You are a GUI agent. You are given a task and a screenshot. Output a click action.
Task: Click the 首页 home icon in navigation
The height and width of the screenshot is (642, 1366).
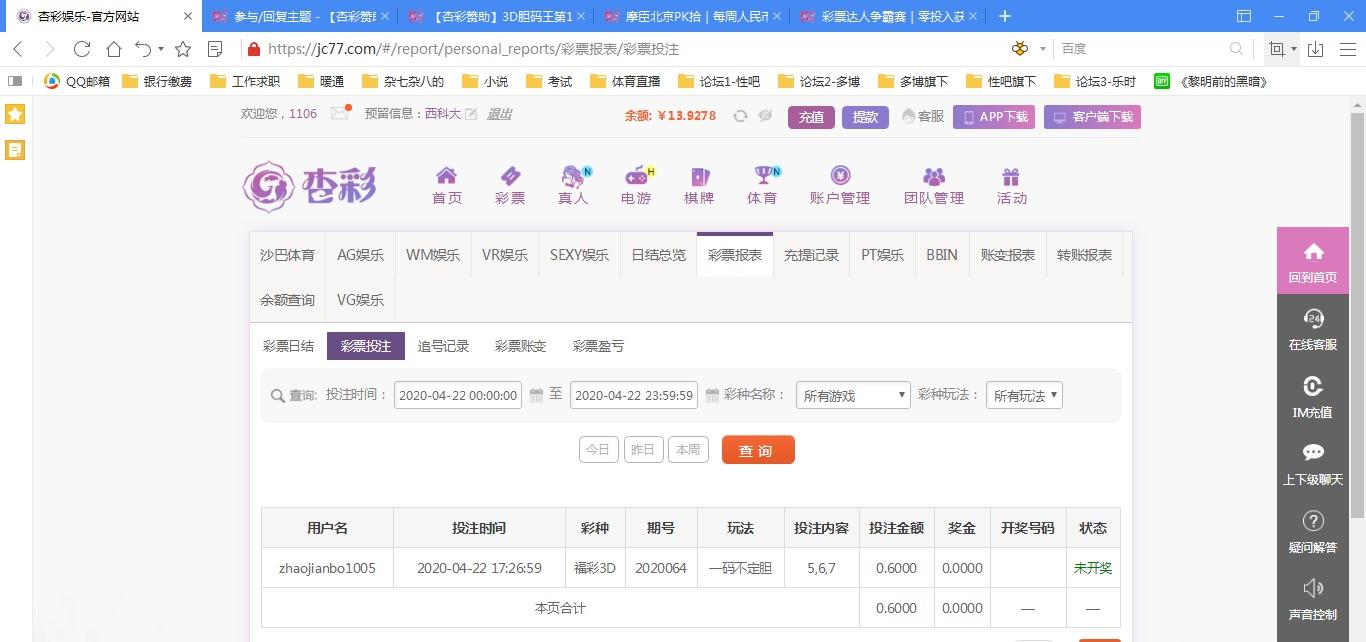click(447, 176)
